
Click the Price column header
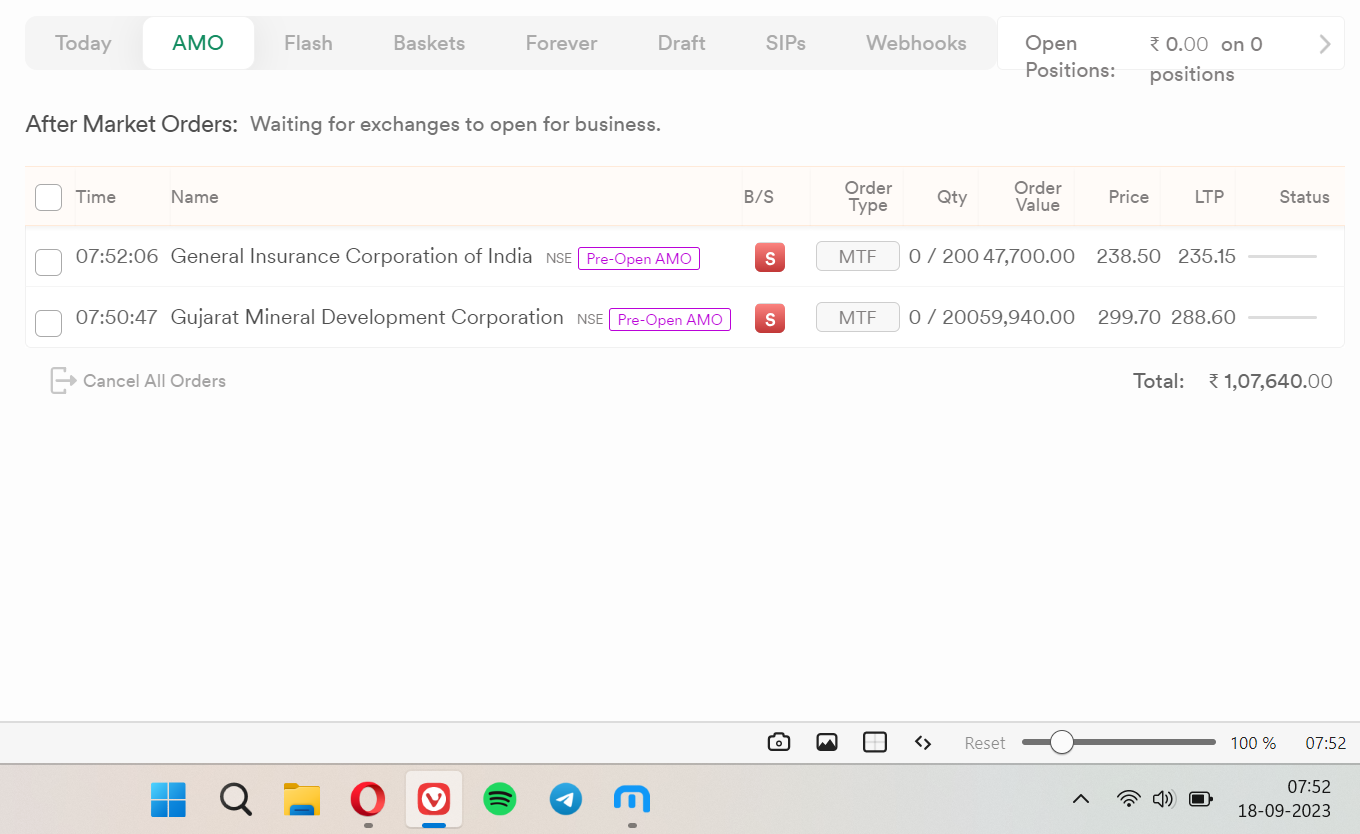coord(1128,197)
